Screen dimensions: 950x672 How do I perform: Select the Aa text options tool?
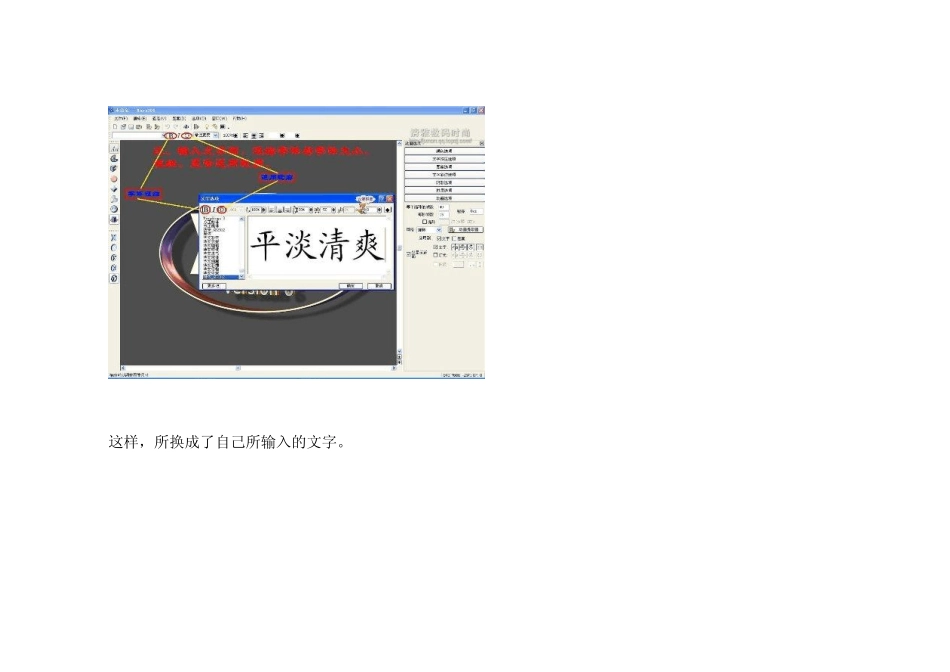(114, 148)
